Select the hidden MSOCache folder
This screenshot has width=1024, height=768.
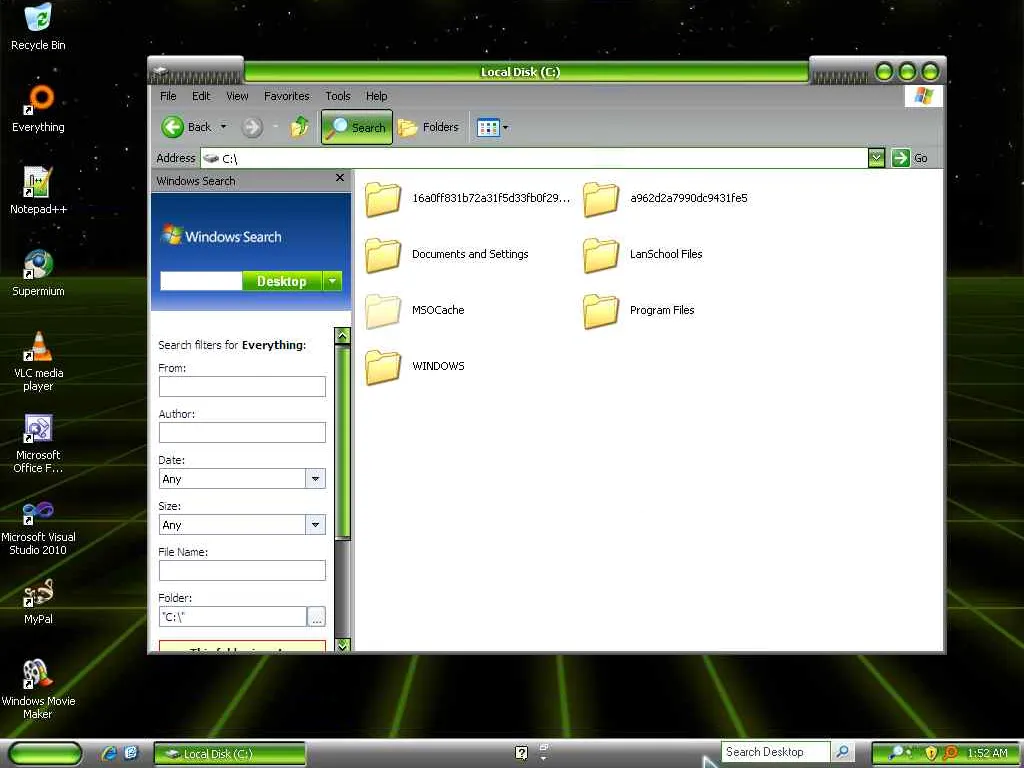pos(415,310)
